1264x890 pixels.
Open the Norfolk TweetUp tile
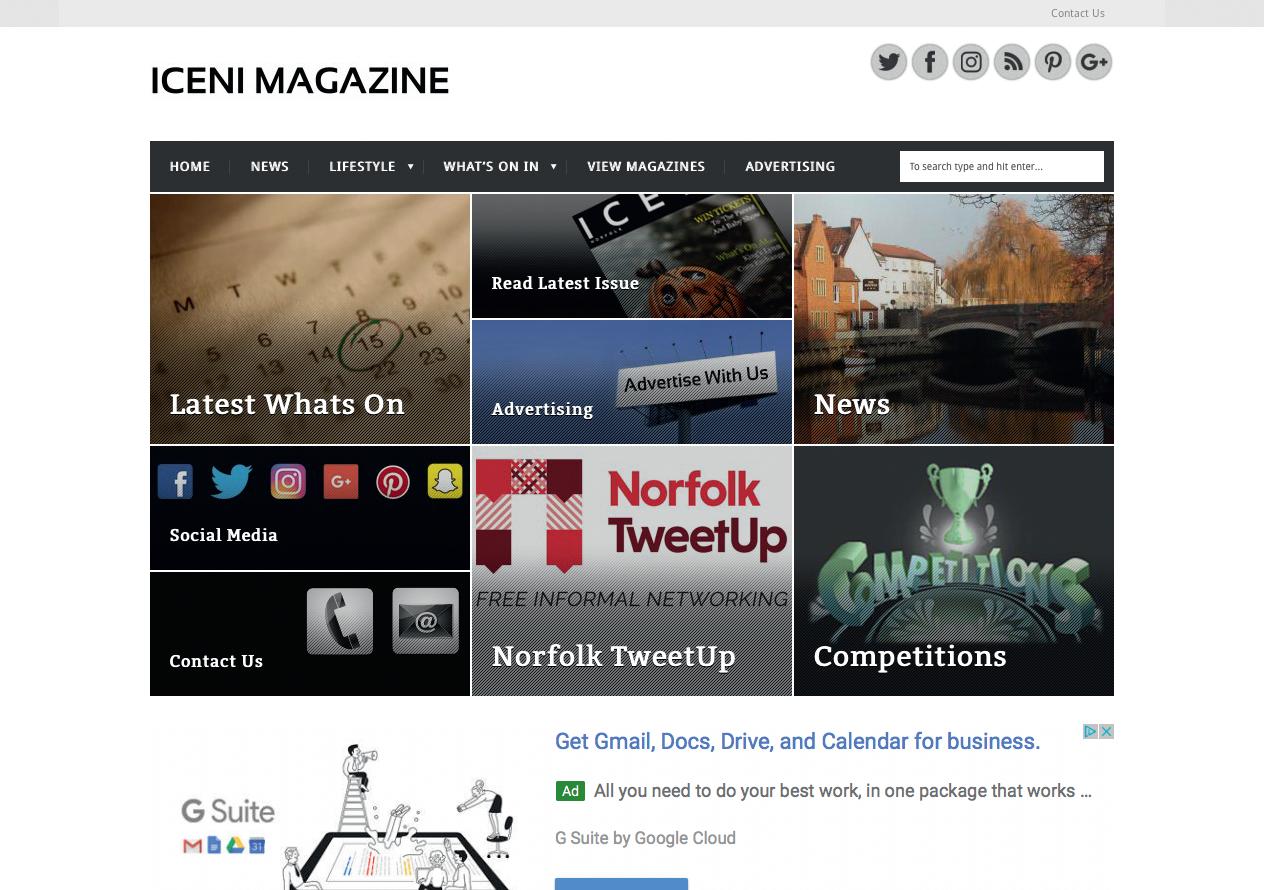click(632, 571)
